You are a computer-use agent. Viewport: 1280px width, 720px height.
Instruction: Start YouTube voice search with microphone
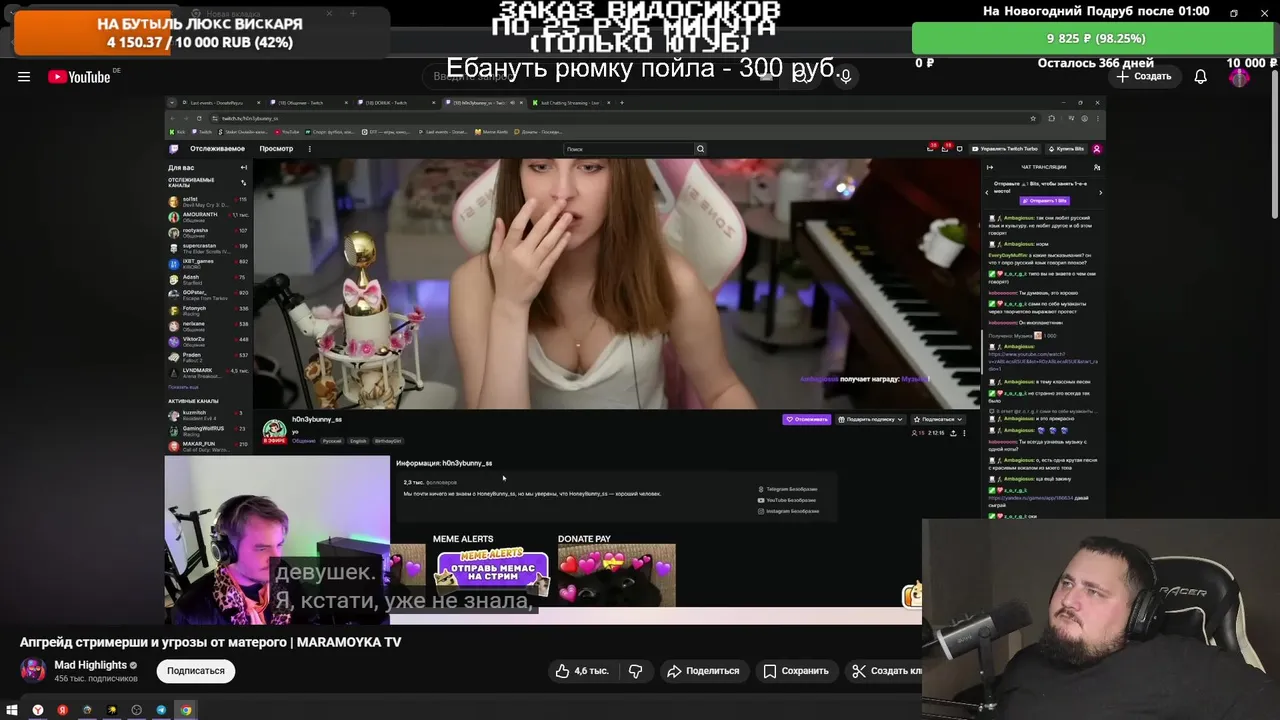pyautogui.click(x=845, y=76)
